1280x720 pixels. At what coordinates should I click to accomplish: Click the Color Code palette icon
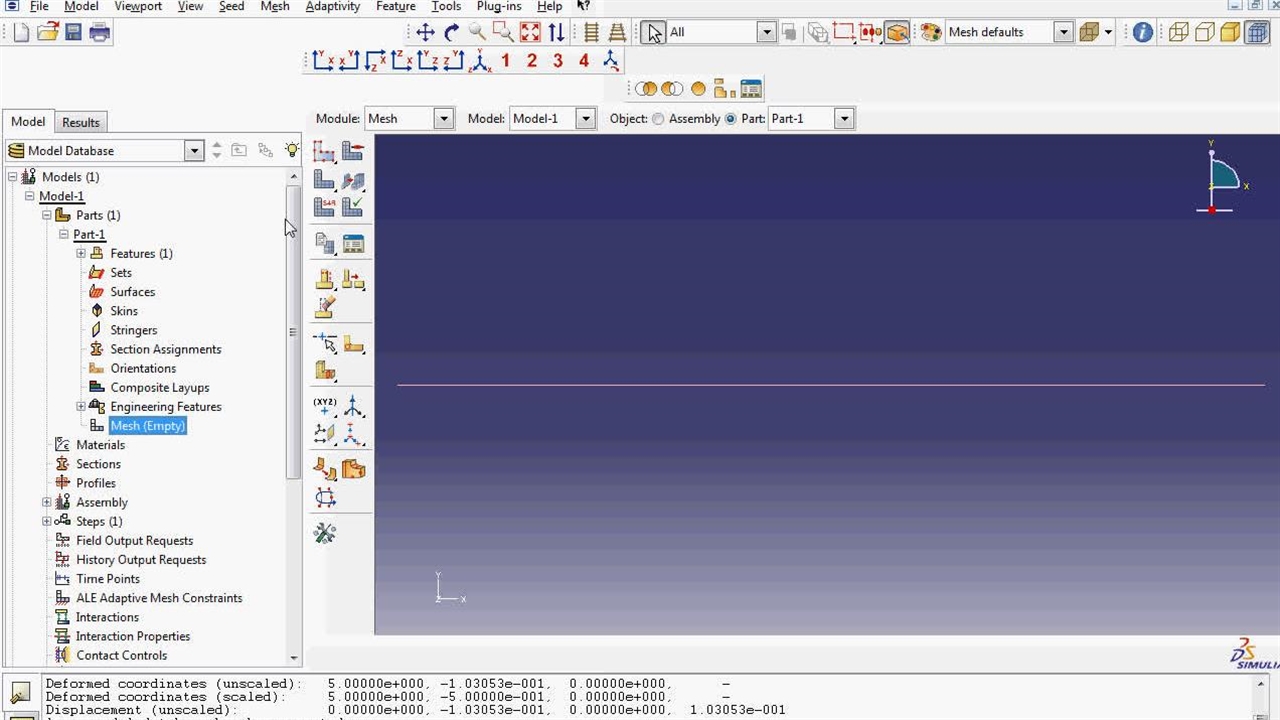(x=931, y=32)
